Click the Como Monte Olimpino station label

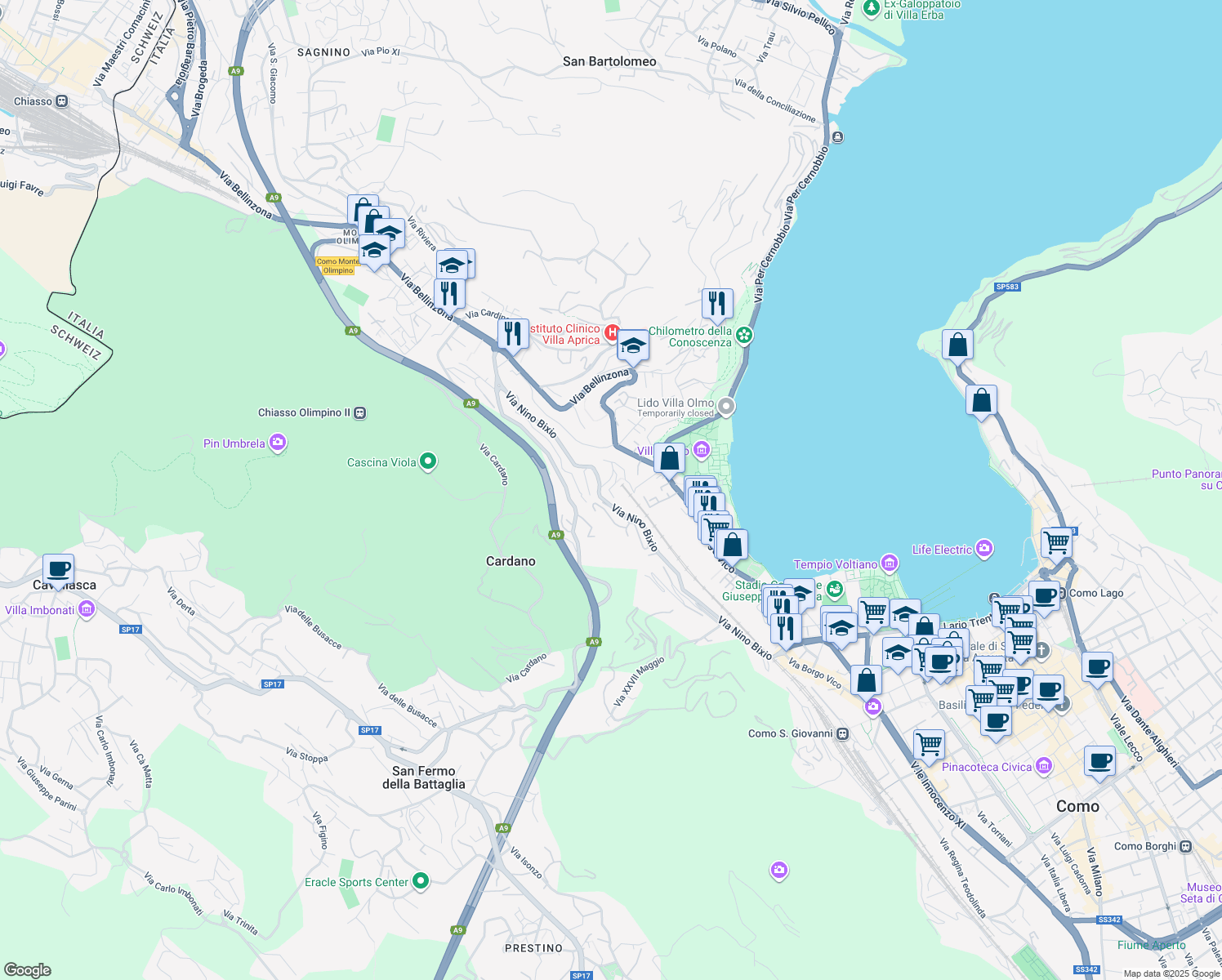click(x=336, y=265)
